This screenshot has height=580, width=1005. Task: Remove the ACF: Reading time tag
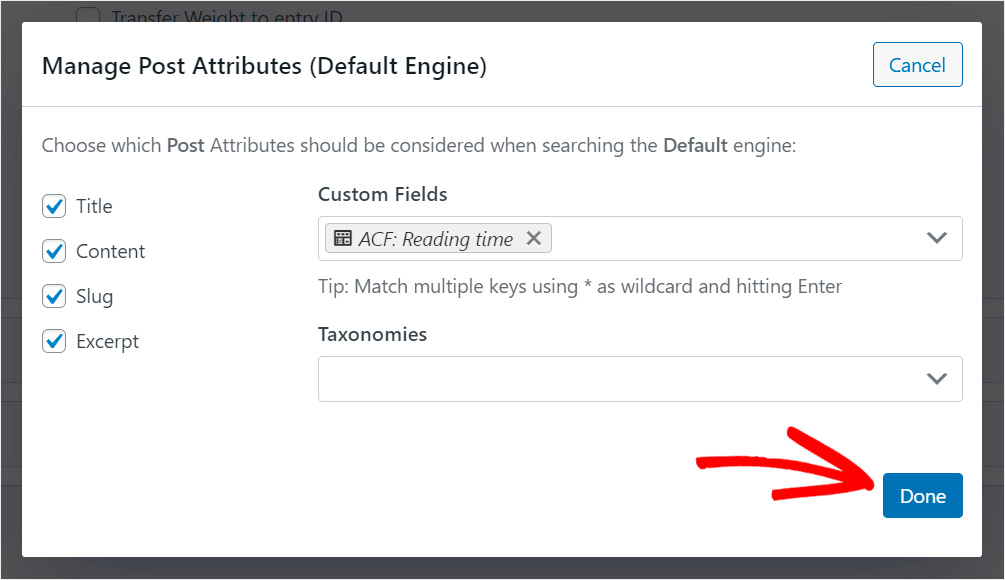(x=533, y=238)
